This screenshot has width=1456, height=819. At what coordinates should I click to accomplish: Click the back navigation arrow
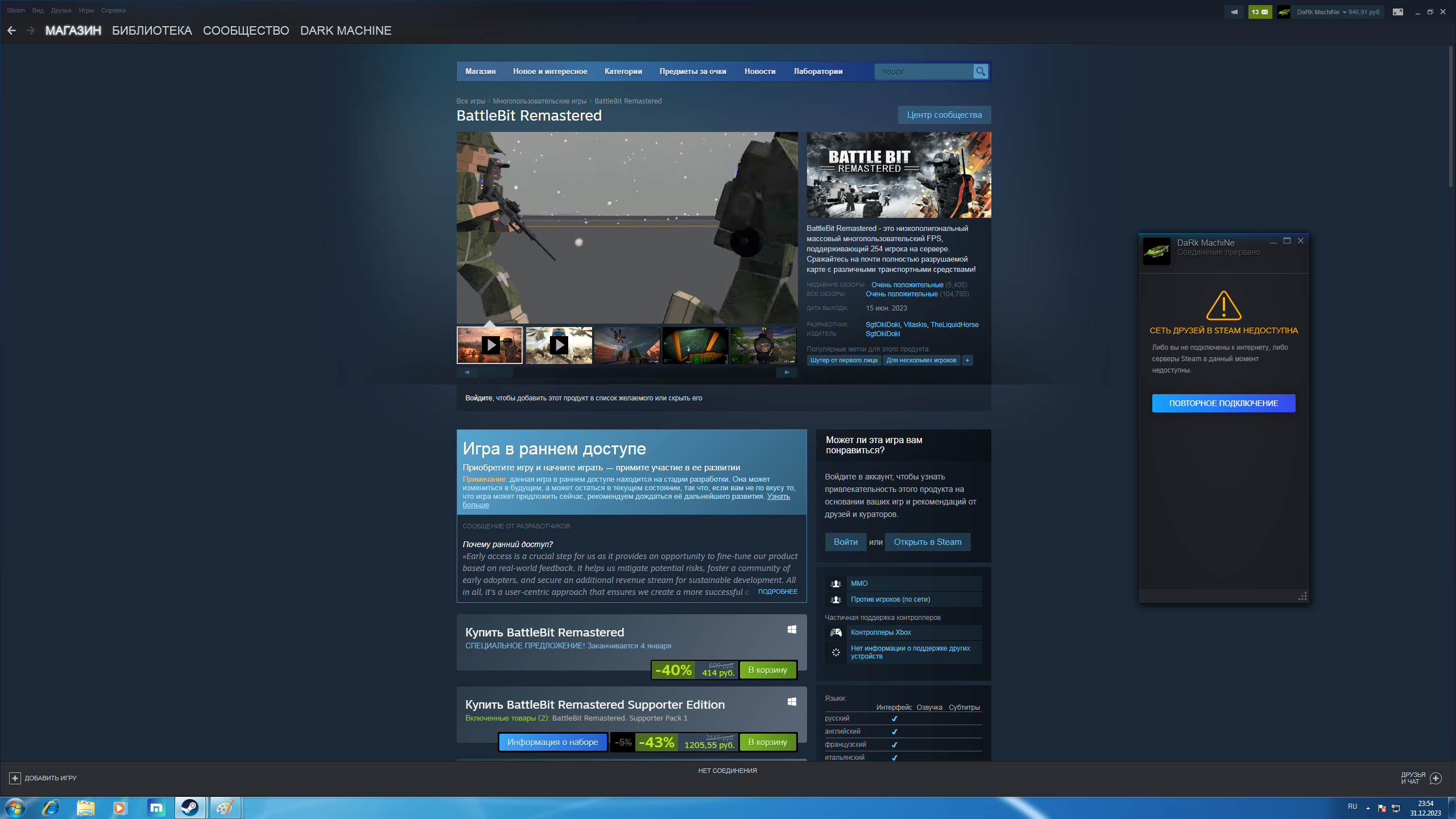[x=11, y=31]
